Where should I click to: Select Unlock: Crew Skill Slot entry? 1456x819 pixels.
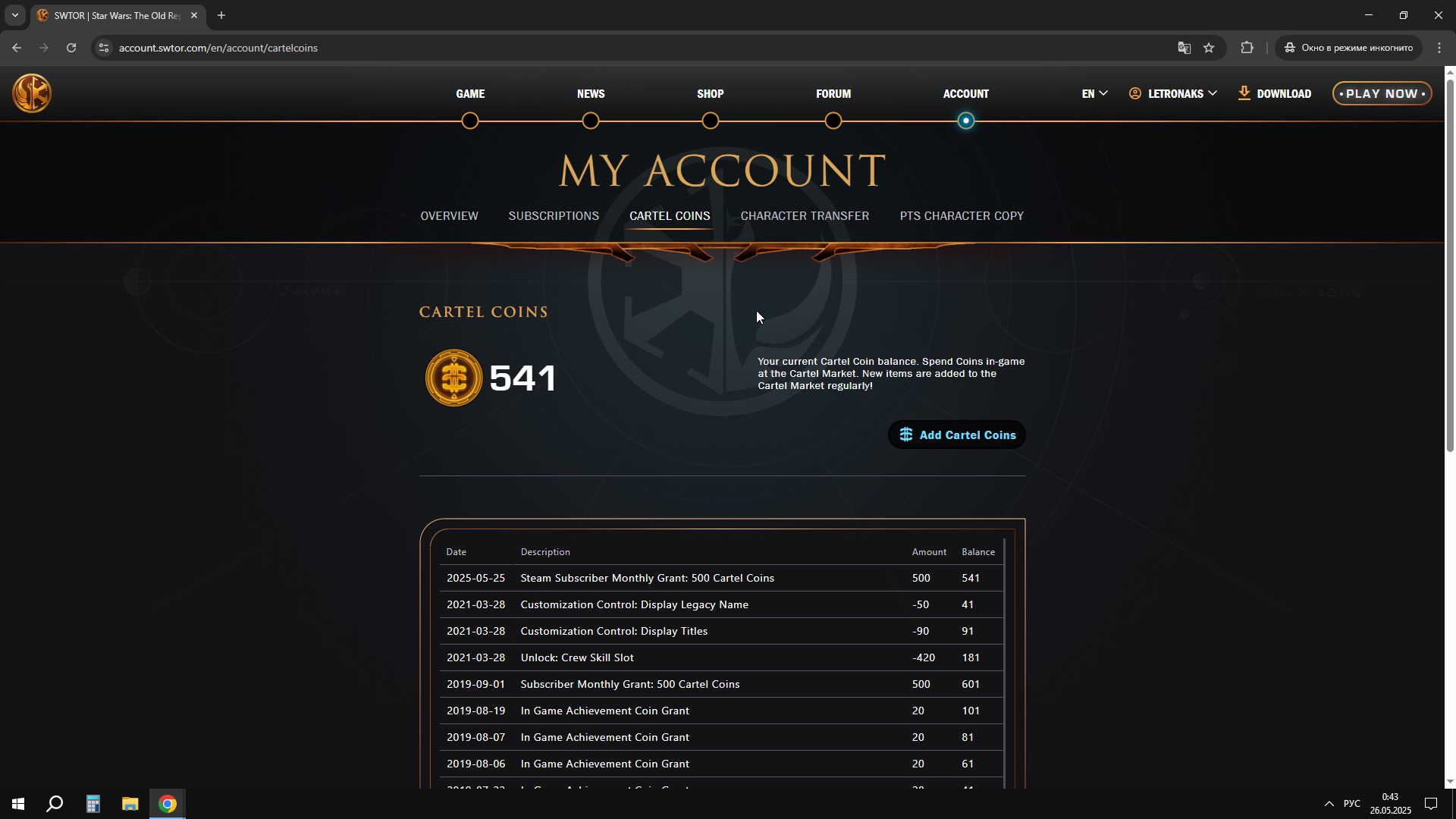(576, 657)
